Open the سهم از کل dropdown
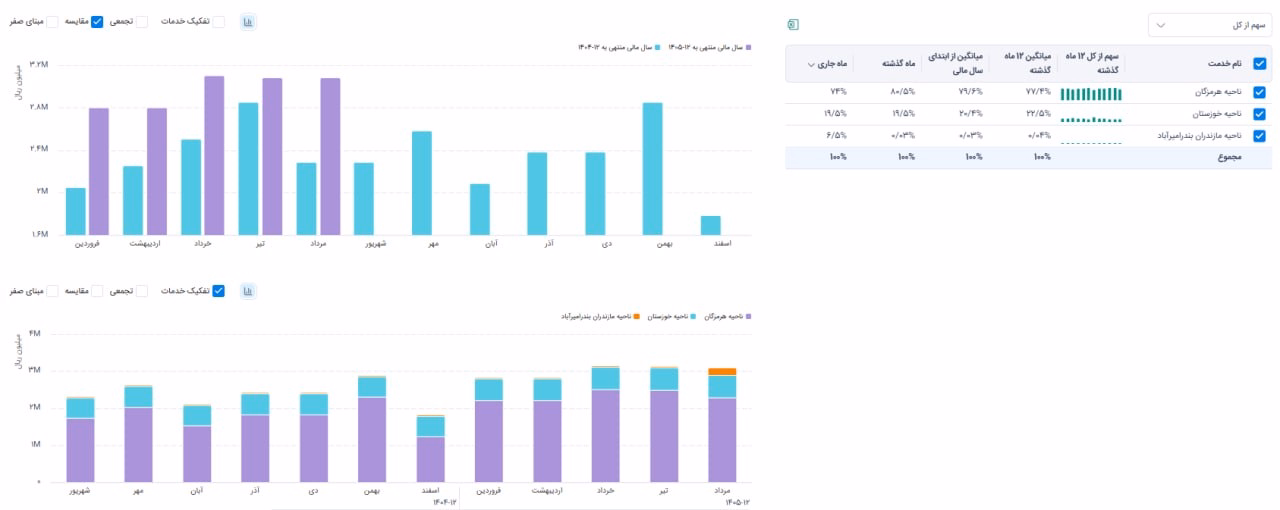The width and height of the screenshot is (1280, 510). (x=1210, y=24)
